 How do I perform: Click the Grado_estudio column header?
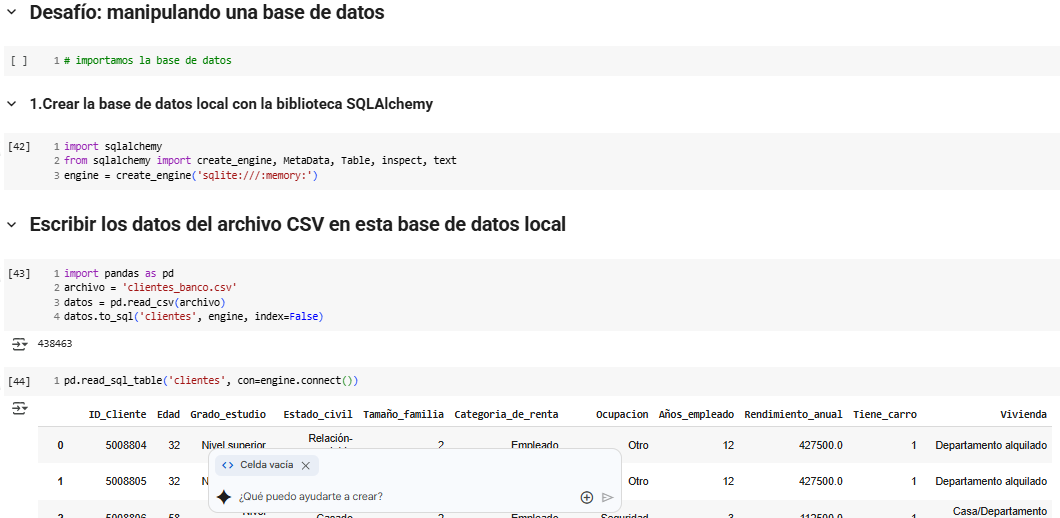(x=228, y=414)
